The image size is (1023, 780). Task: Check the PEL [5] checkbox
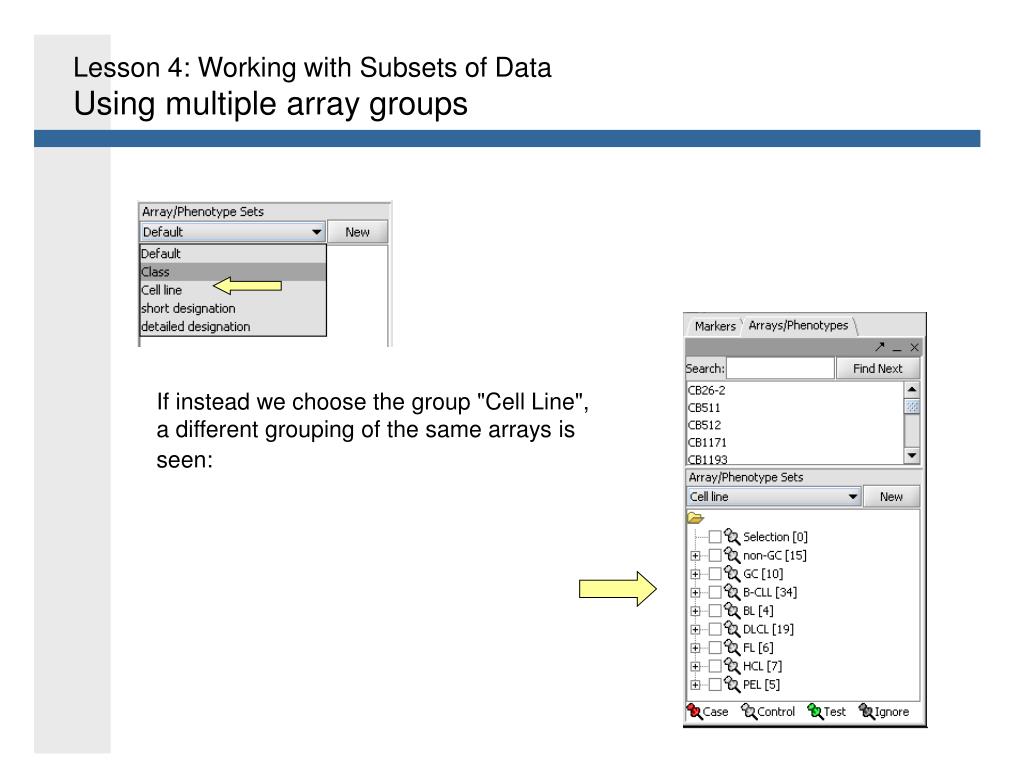(x=715, y=684)
